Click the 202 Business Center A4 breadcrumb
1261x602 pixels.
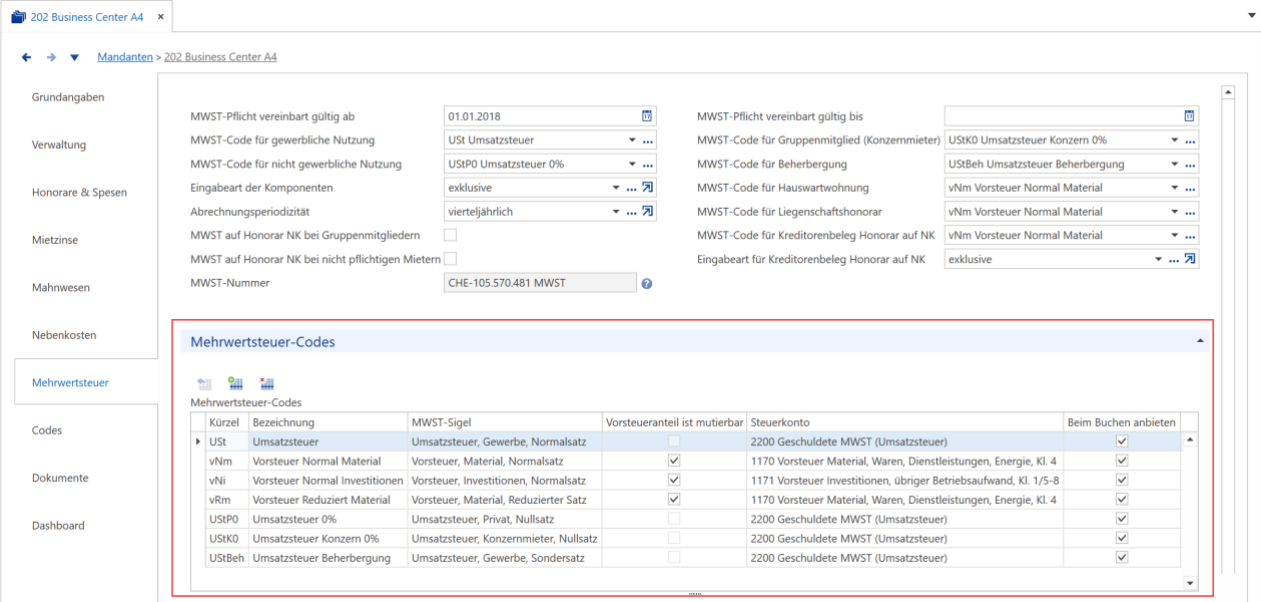[221, 57]
